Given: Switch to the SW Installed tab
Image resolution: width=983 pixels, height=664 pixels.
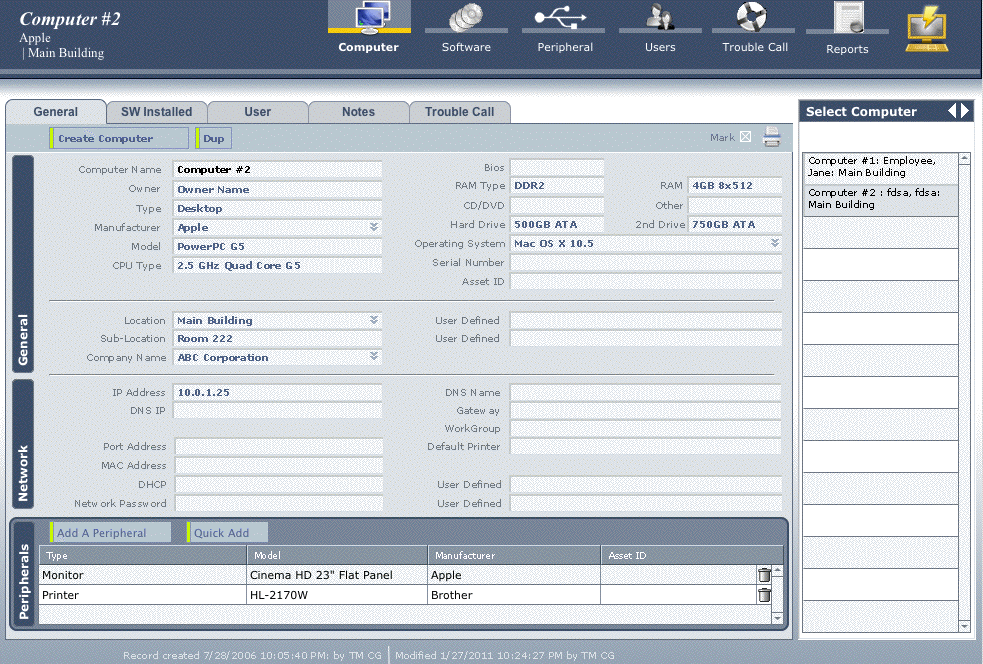Looking at the screenshot, I should point(156,112).
